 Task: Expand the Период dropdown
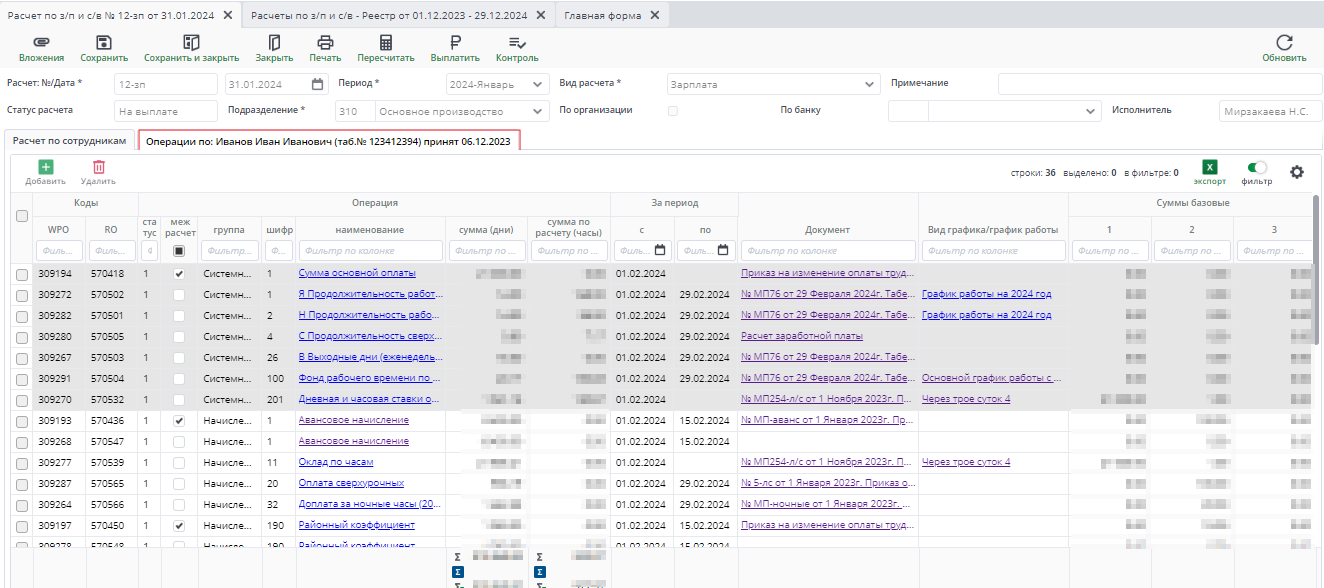pyautogui.click(x=539, y=85)
